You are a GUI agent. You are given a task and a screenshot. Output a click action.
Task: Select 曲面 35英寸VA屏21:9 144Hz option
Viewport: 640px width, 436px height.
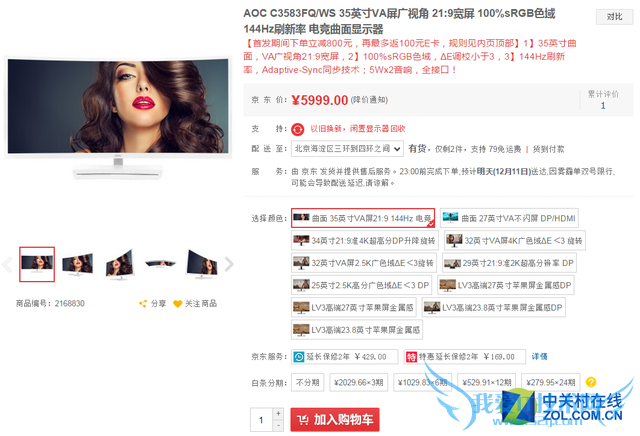click(x=363, y=218)
